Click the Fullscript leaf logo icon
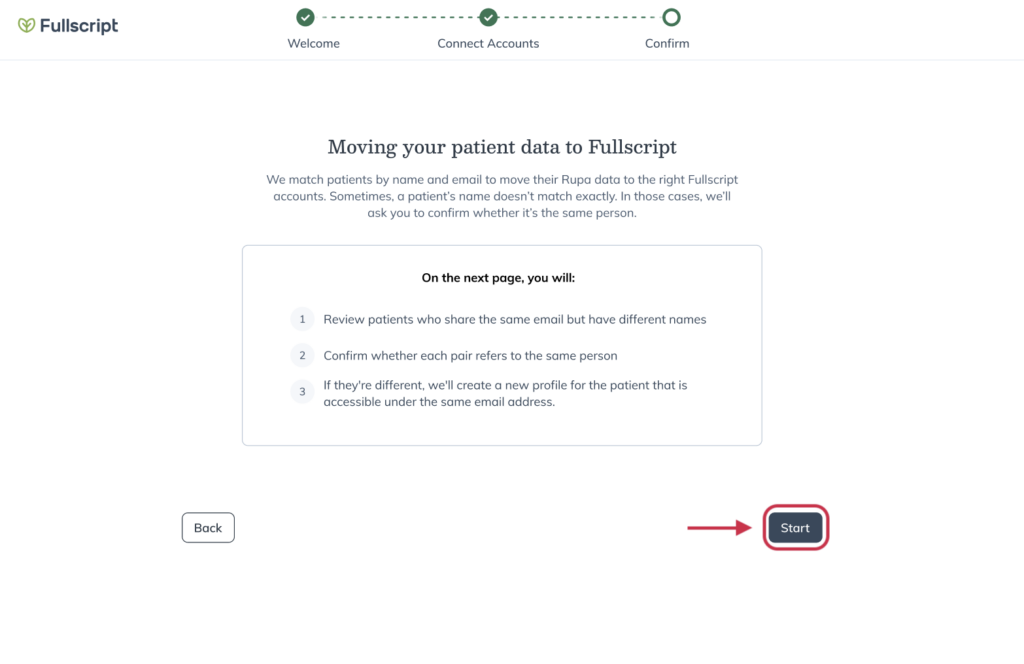This screenshot has height=664, width=1024. click(x=27, y=25)
